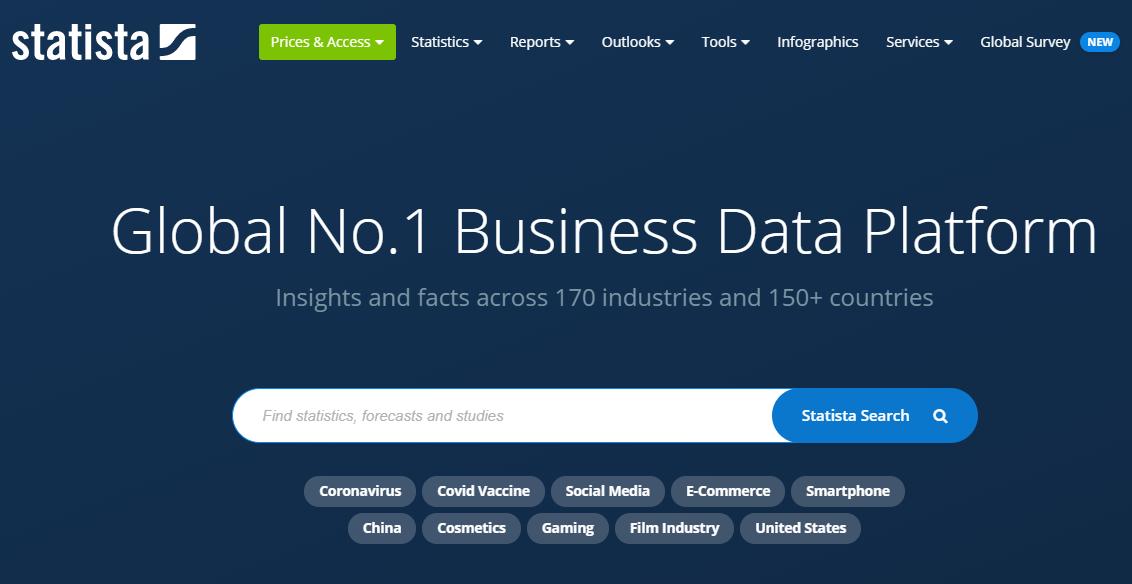
Task: Select the Covid Vaccine topic tag
Action: point(483,492)
